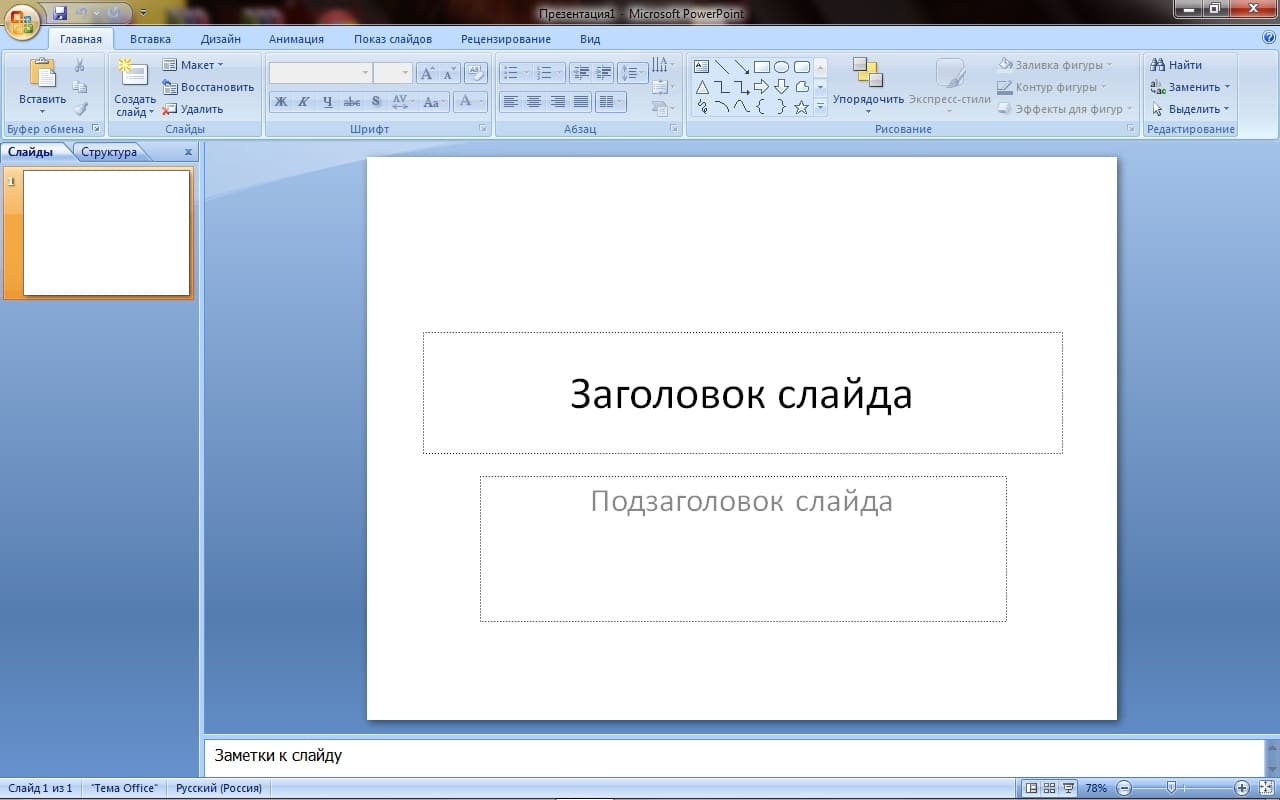Align text to the left
This screenshot has height=800, width=1280.
point(510,102)
